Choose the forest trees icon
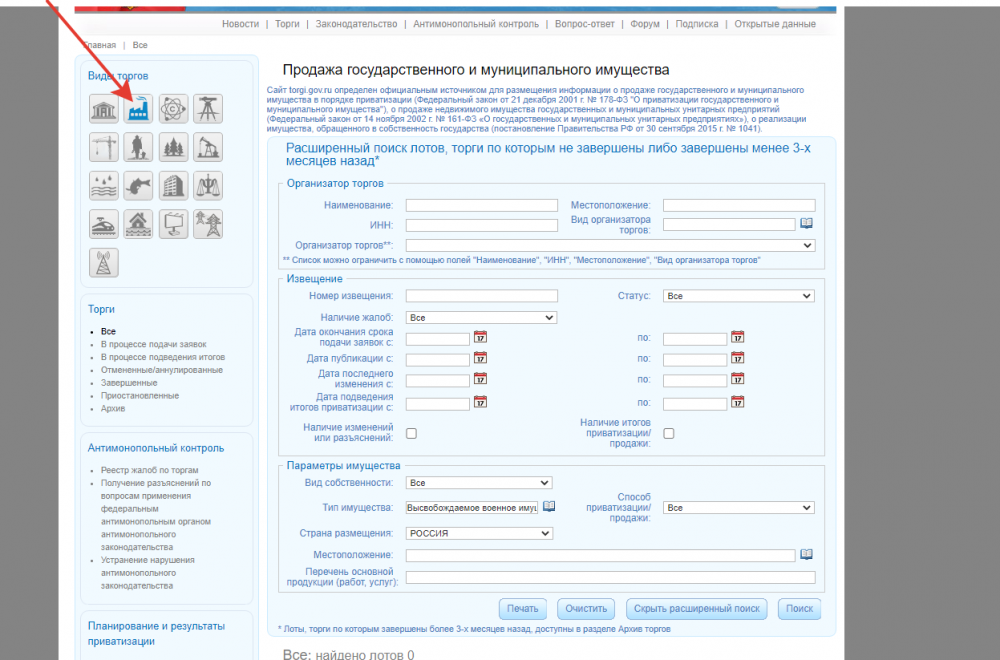 (173, 147)
